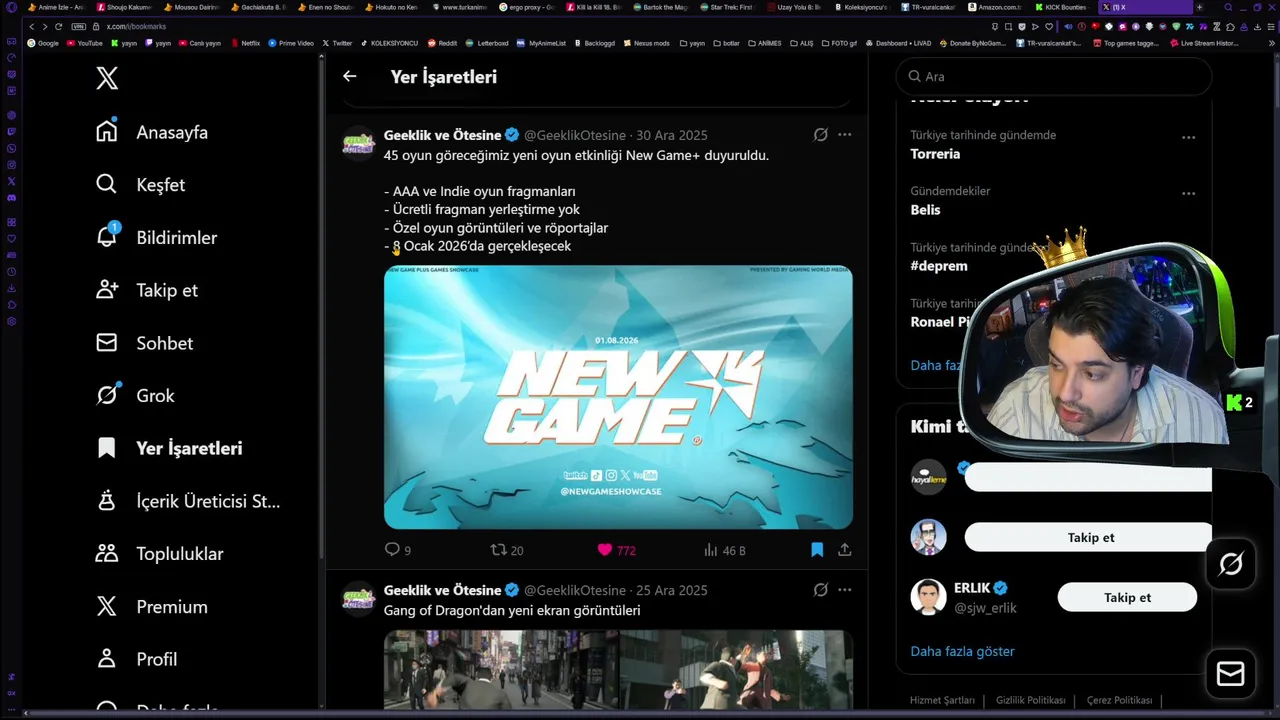Switch to Star Trek: First tab
This screenshot has height=720, width=1280.
[727, 7]
